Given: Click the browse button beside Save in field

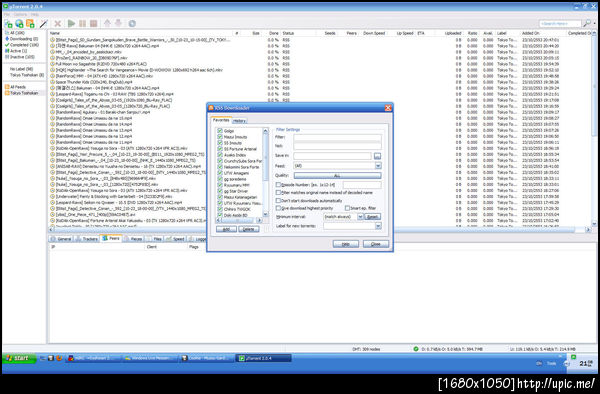Looking at the screenshot, I should tap(377, 156).
